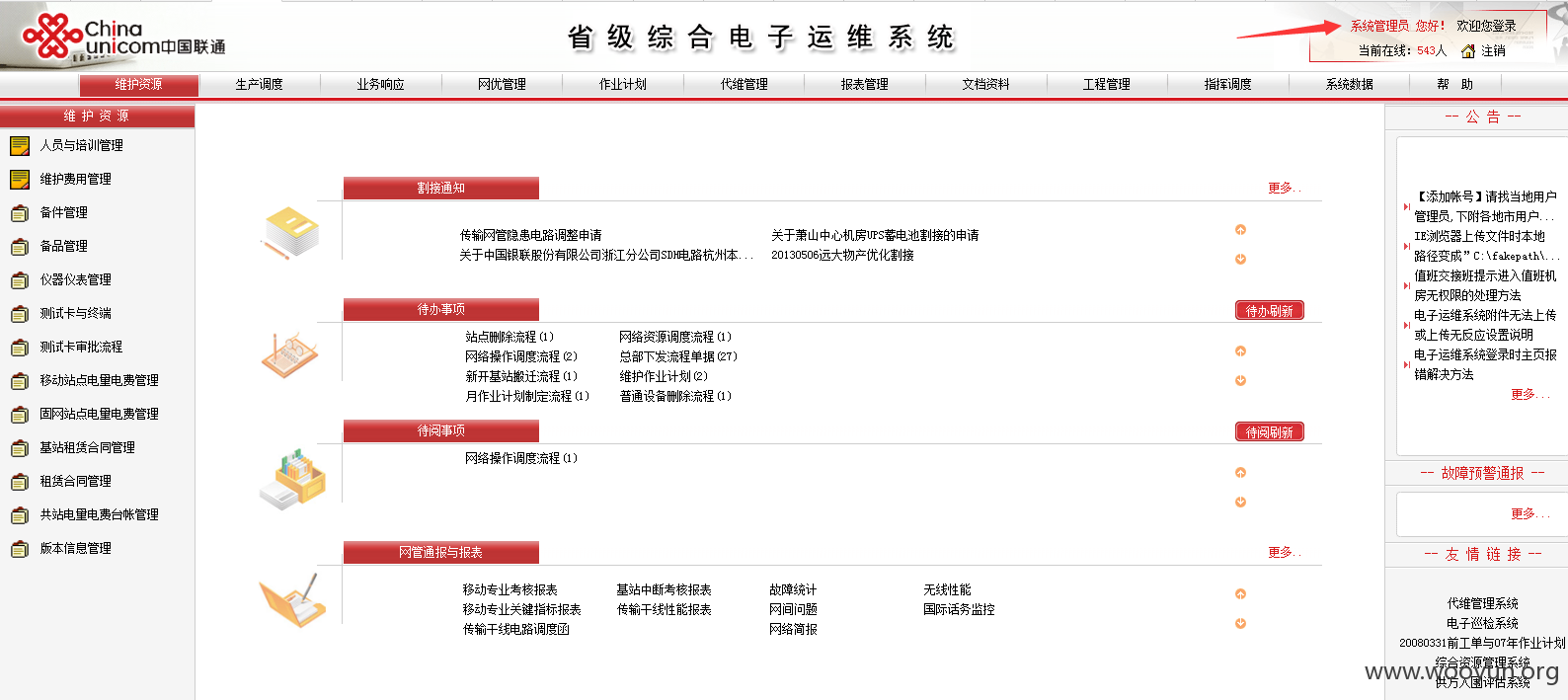Click the China Unicom logo
Viewport: 1568px width, 700px height.
click(124, 38)
